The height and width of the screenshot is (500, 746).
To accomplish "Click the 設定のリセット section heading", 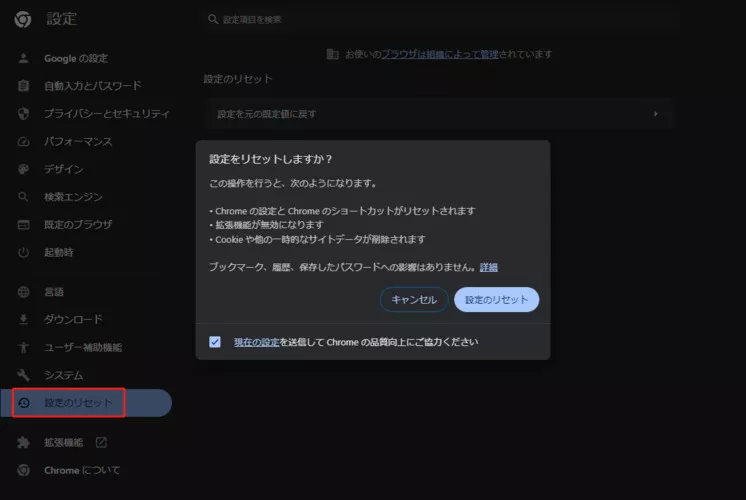I will pos(238,79).
